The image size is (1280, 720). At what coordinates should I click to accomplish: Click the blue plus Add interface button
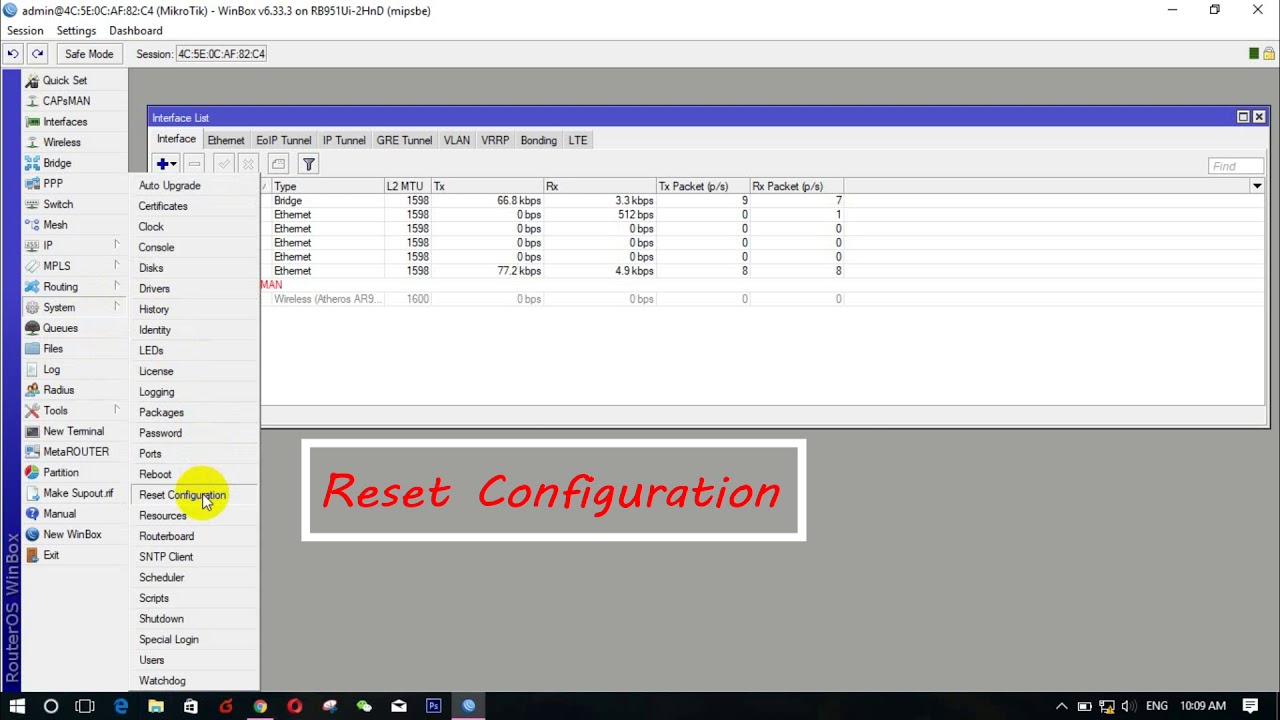point(165,164)
